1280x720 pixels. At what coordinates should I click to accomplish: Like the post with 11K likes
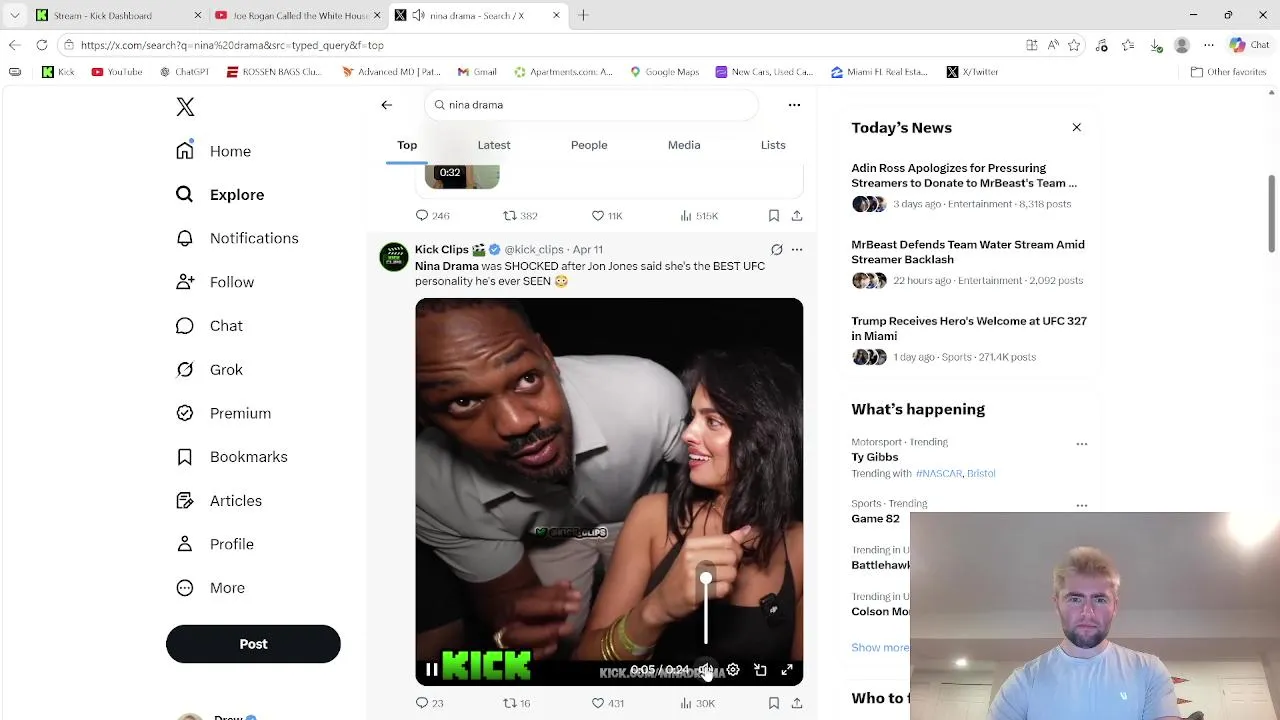tap(607, 216)
